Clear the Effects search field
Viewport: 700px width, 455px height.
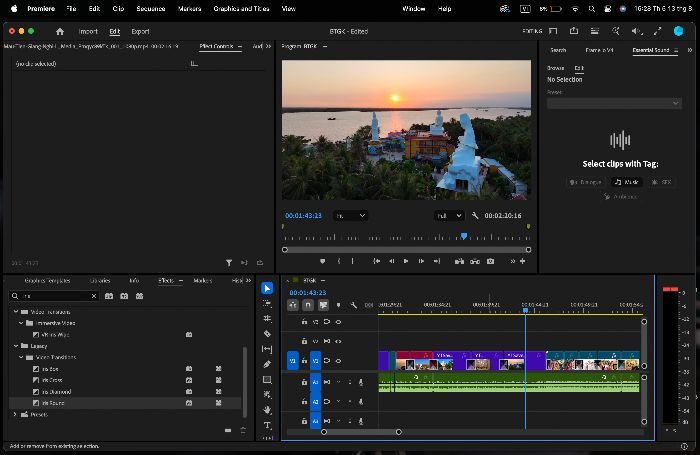[x=94, y=296]
